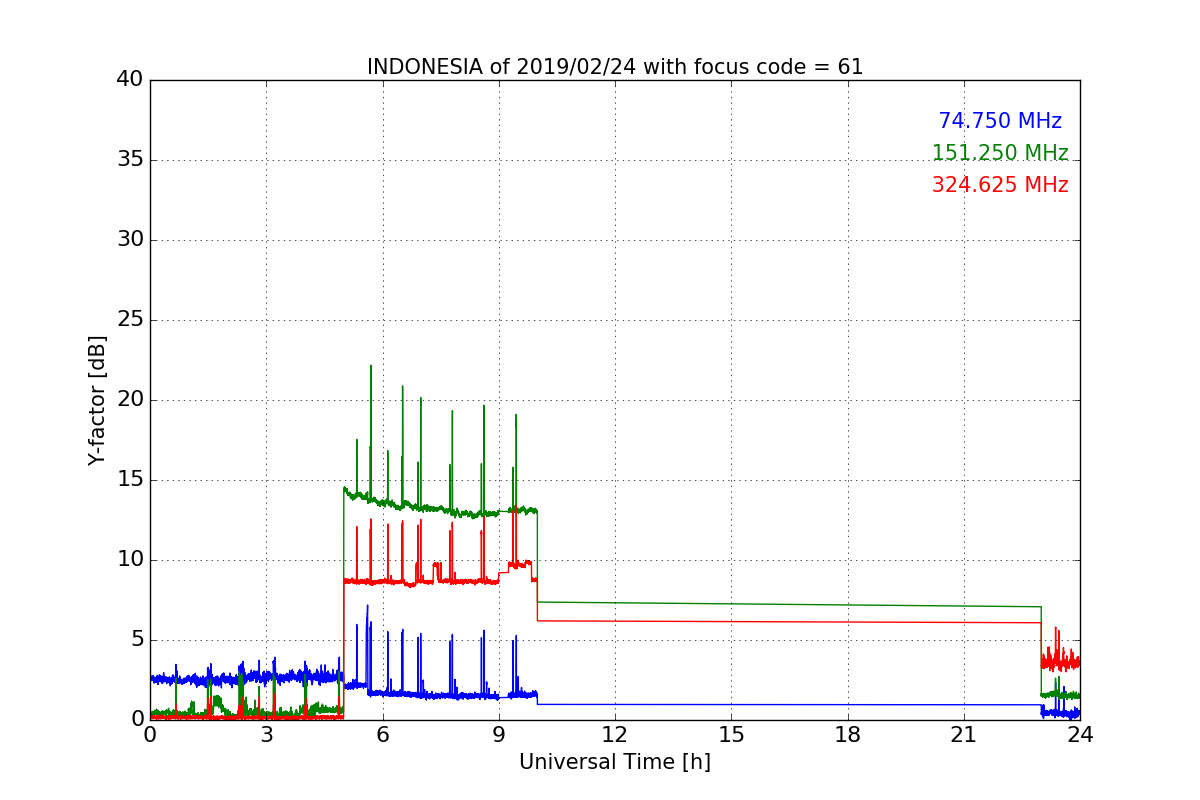
Task: Click y-axis tick label 20
Action: tap(130, 400)
